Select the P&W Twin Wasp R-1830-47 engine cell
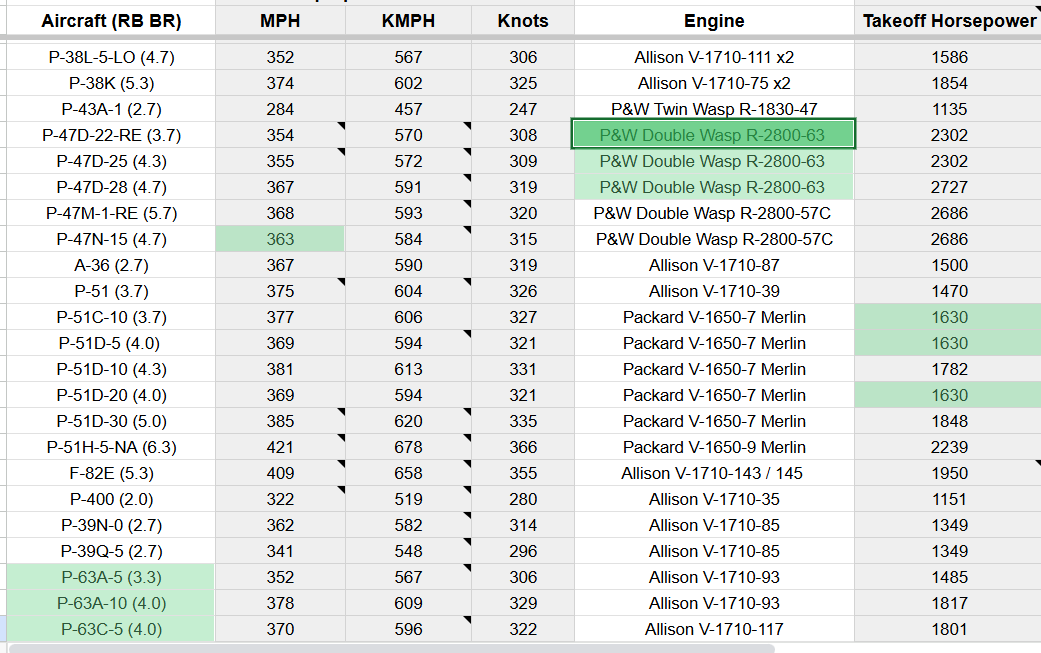The height and width of the screenshot is (653, 1041). (713, 109)
